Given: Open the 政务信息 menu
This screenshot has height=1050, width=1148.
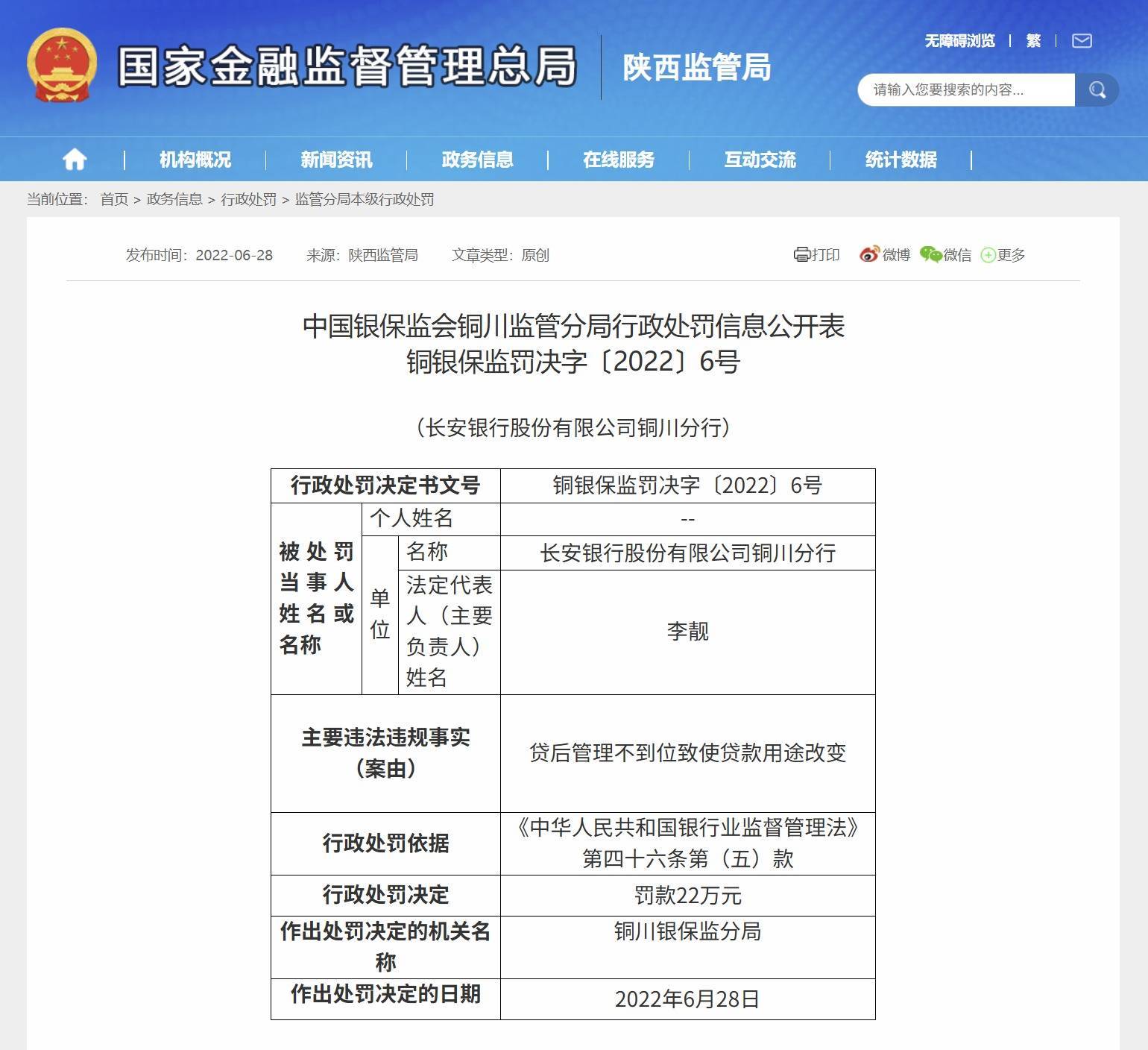Looking at the screenshot, I should coord(477,160).
